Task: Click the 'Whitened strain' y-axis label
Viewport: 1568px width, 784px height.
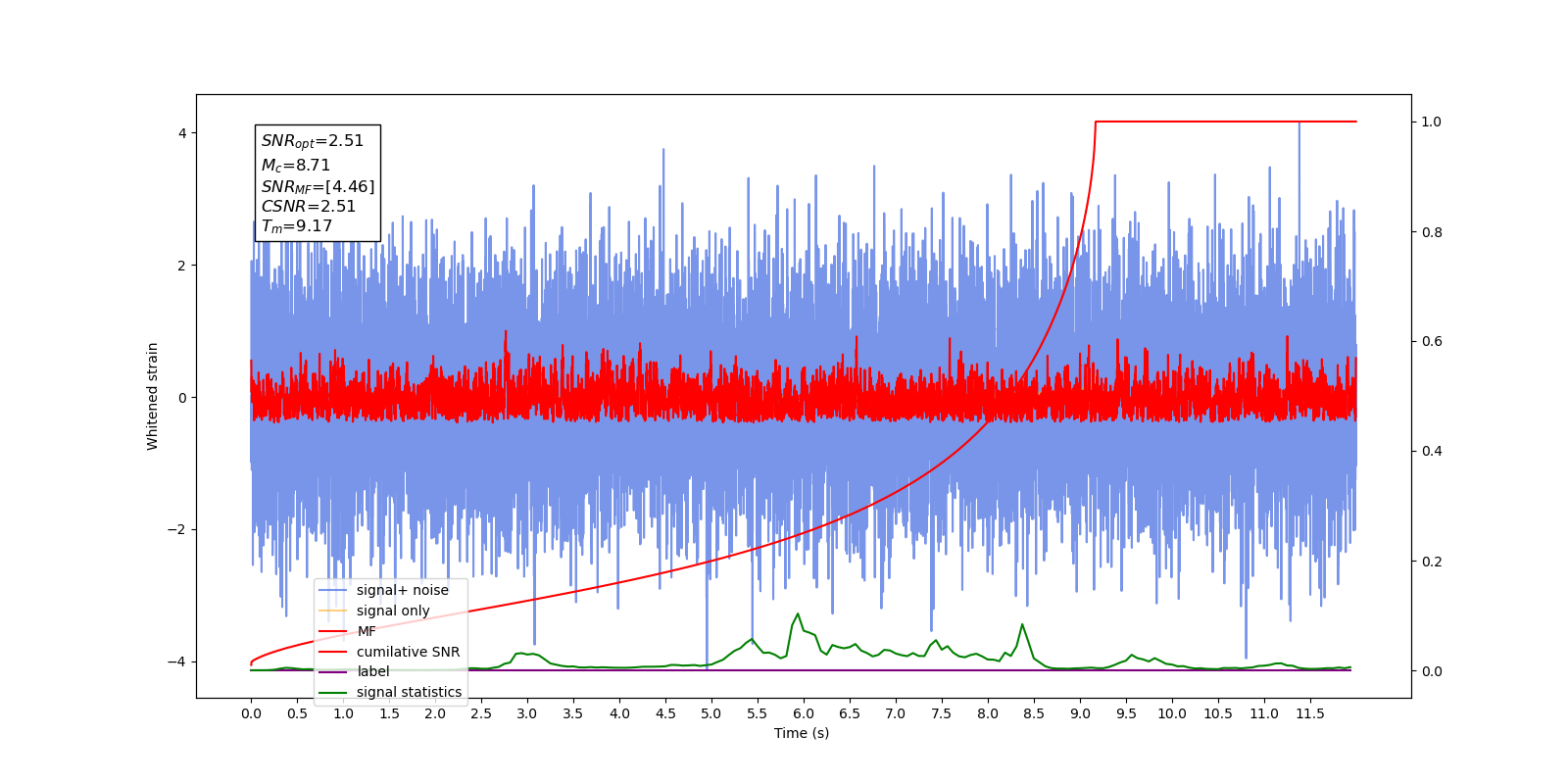Action: [153, 396]
